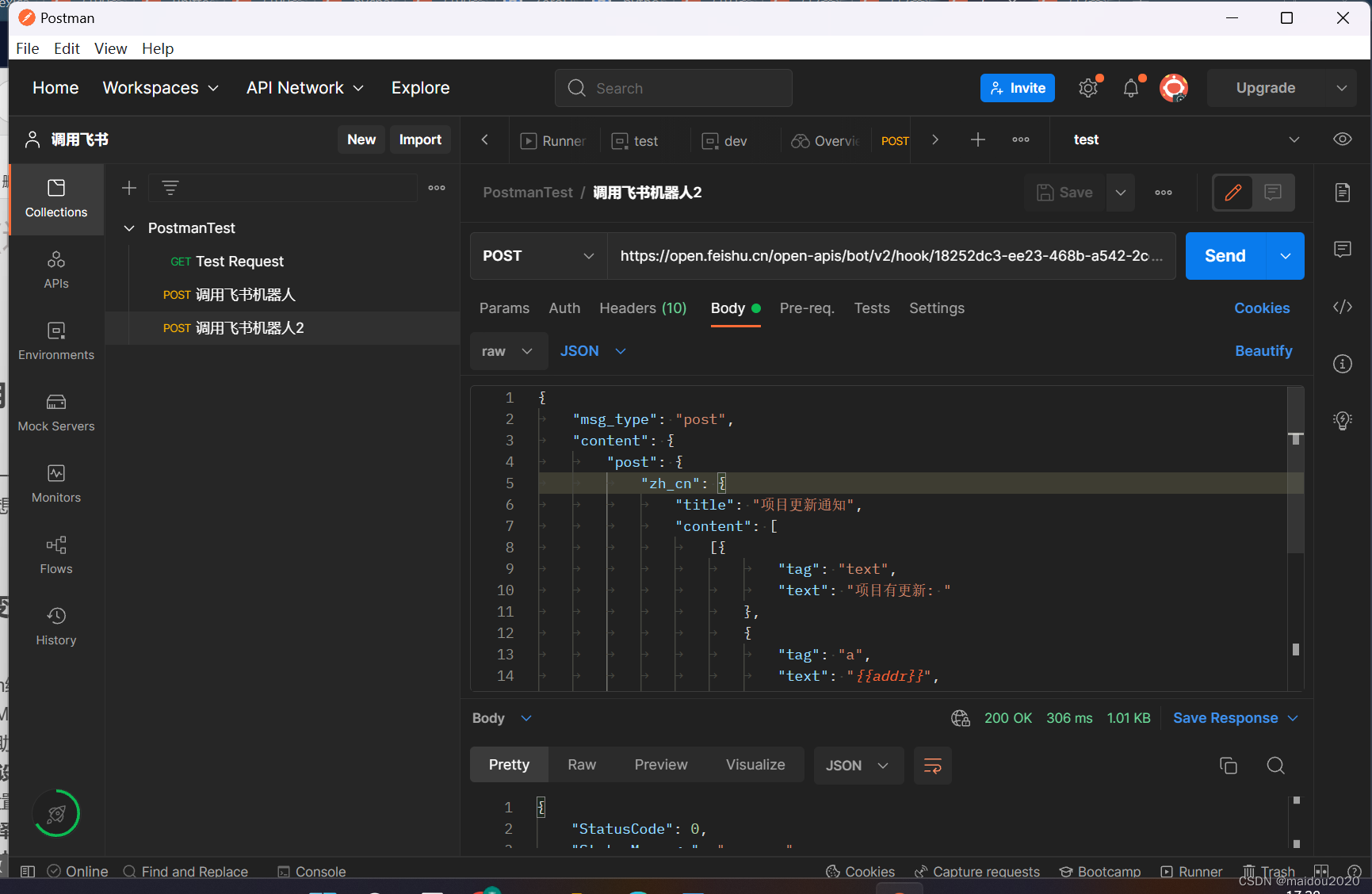This screenshot has width=1372, height=894.
Task: Open the Console from status bar
Action: coord(311,872)
